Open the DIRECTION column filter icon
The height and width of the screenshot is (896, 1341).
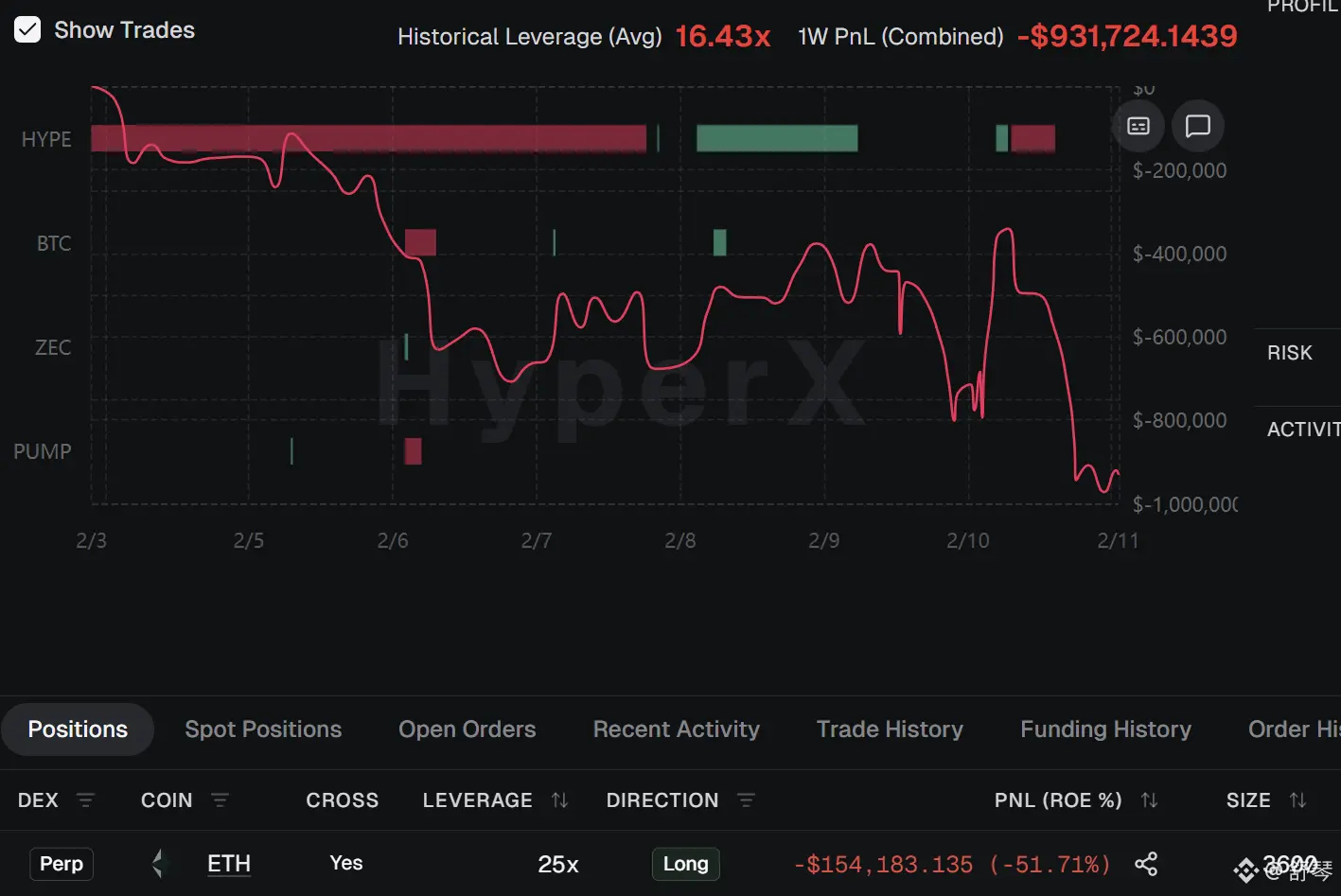746,800
